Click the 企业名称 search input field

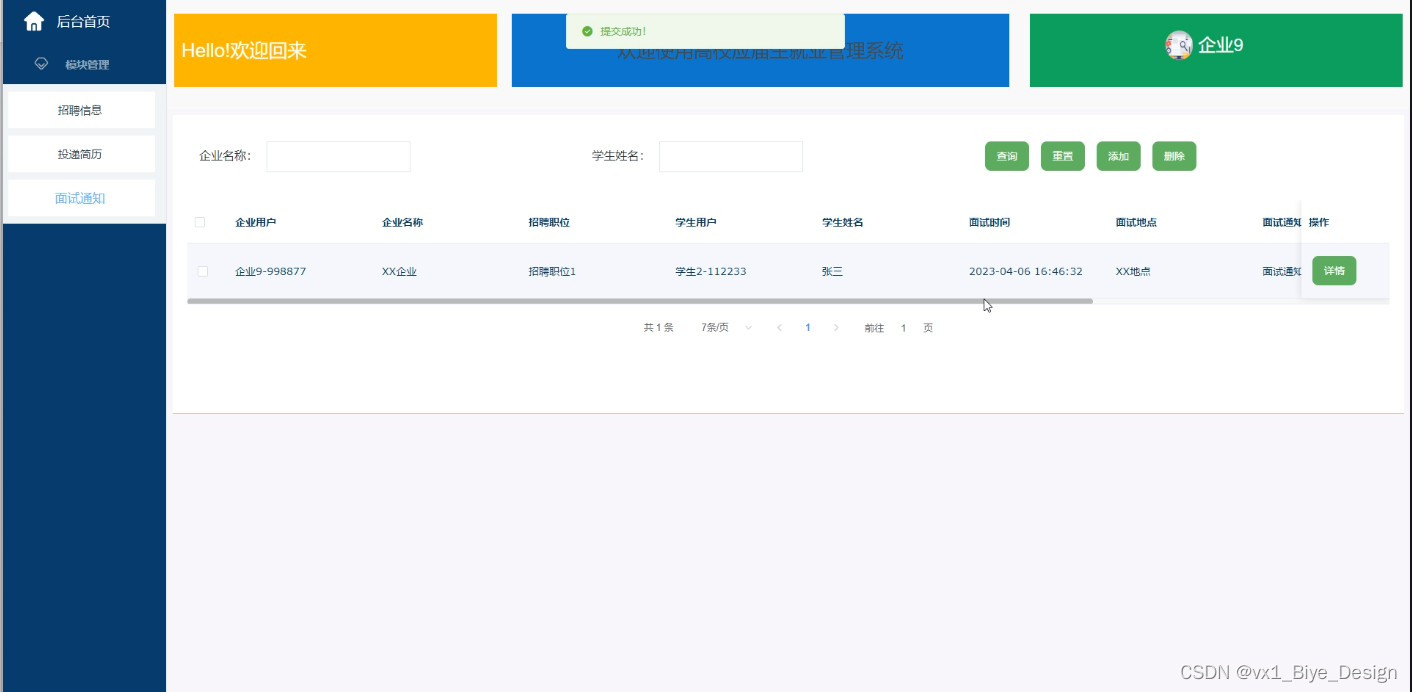[x=338, y=156]
